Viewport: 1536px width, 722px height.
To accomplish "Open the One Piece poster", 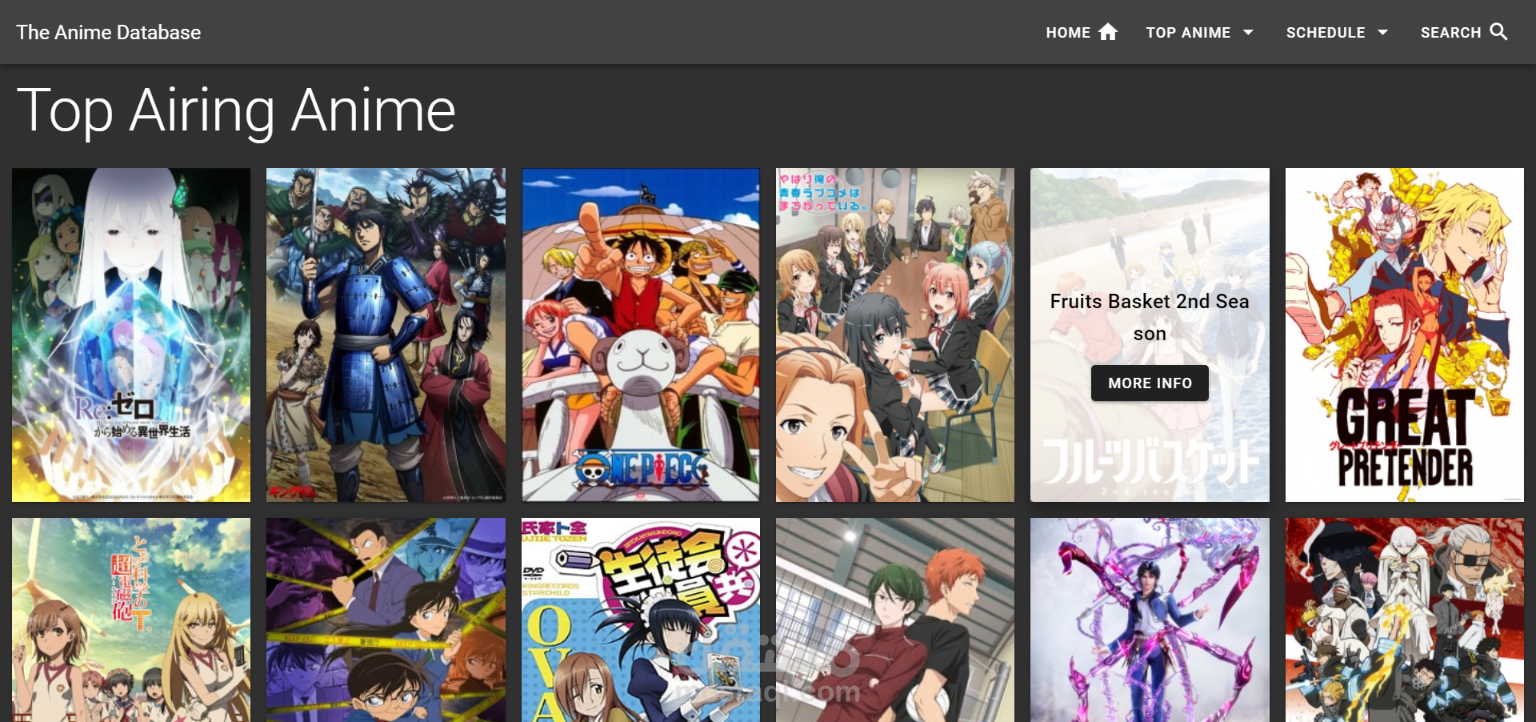I will click(641, 335).
